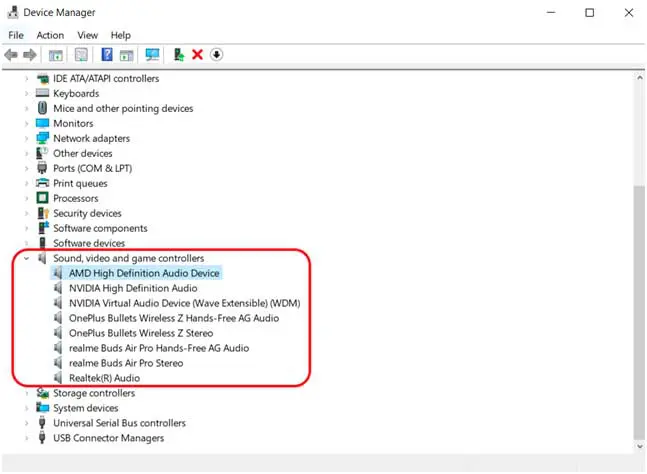Click the Keyboards category icon

pyautogui.click(x=42, y=93)
